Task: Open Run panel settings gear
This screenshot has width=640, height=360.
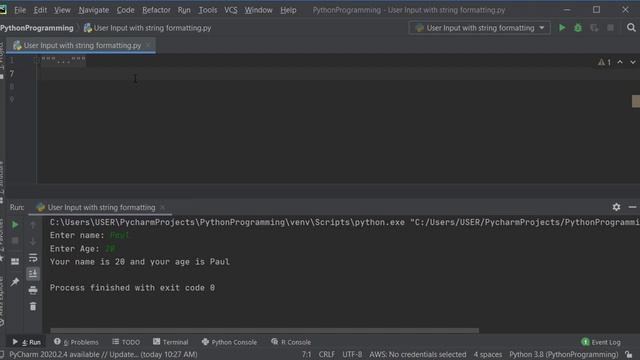Action: [x=616, y=207]
